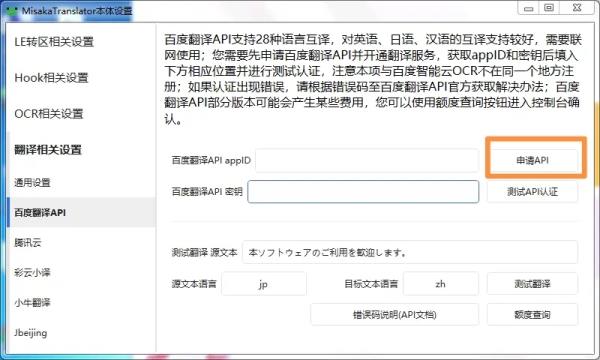Open Jbeijing translator settings
The image size is (600, 360).
31,333
